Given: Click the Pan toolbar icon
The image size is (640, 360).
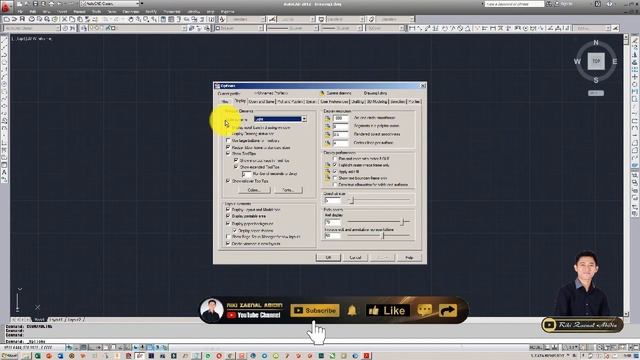Looking at the screenshot, I should point(131,19).
